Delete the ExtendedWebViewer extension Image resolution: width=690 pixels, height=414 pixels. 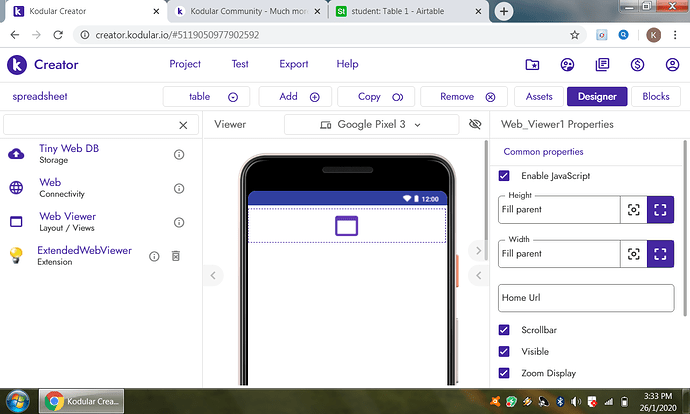point(176,256)
